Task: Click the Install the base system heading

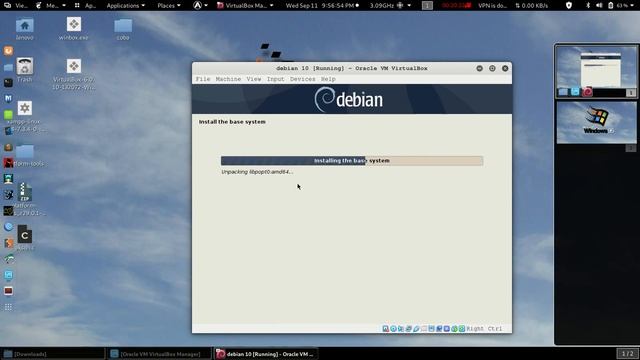Action: point(232,122)
